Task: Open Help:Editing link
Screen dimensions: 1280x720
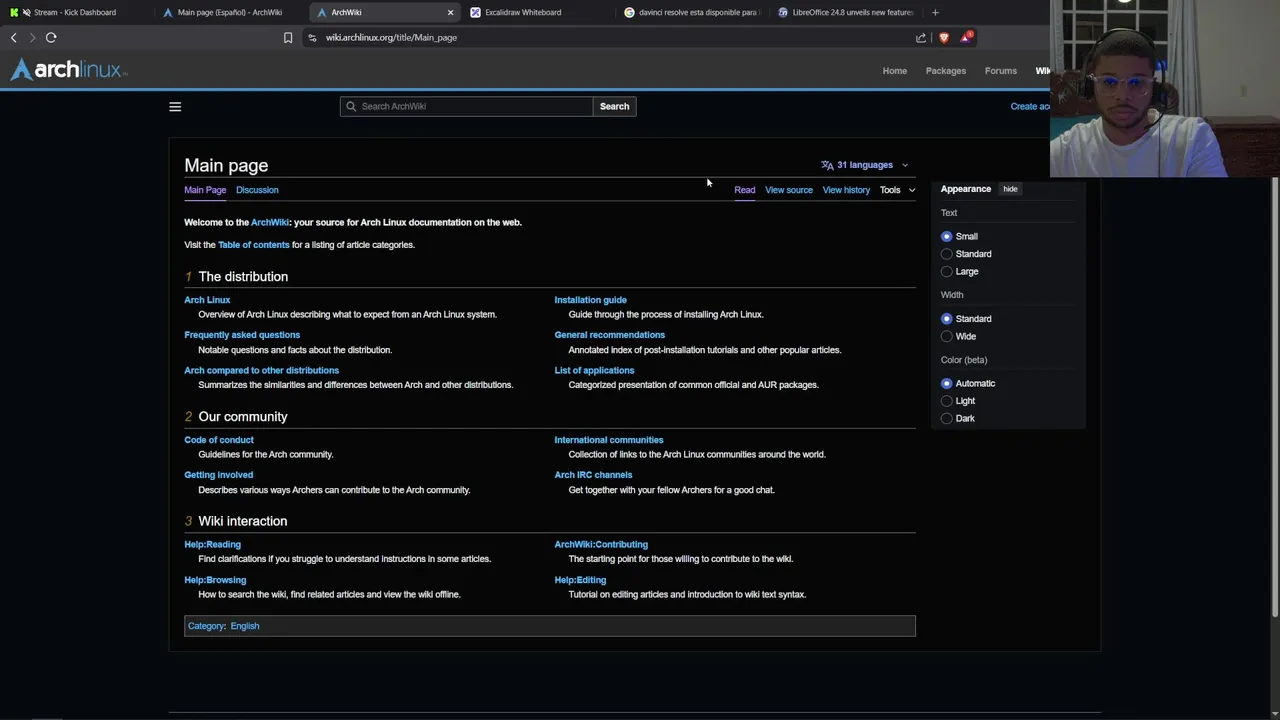Action: (580, 580)
